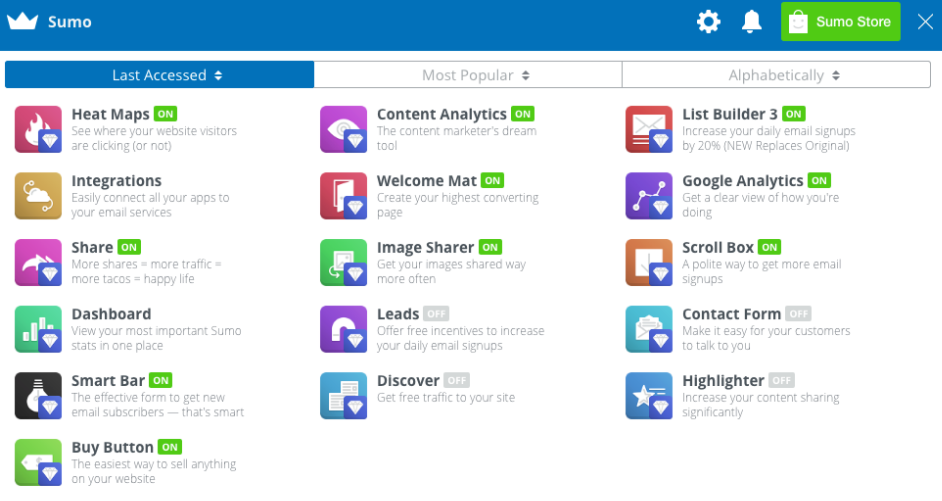This screenshot has width=942, height=501.
Task: Click the Sumo Store button
Action: tap(840, 22)
